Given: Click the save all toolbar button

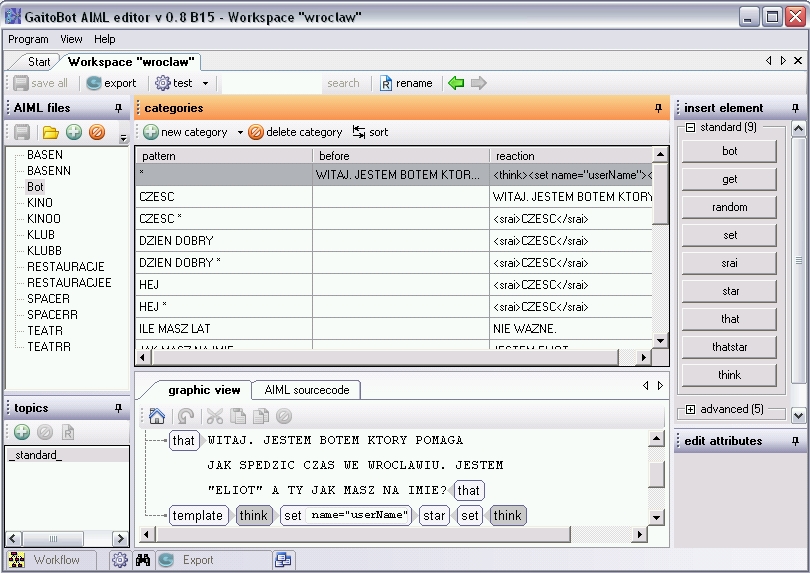Looking at the screenshot, I should (x=40, y=83).
